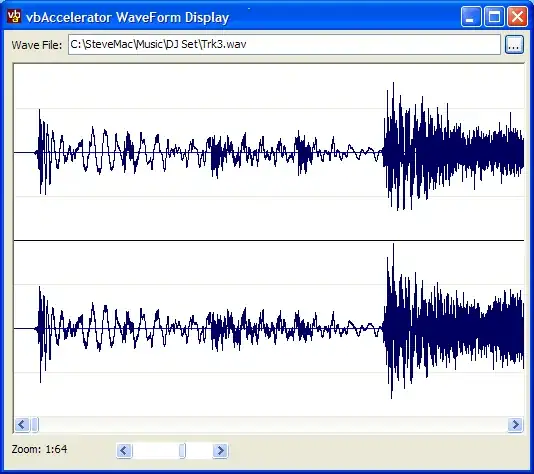Viewport: 534px width, 474px height.
Task: Click the waveform scrollbar left arrow
Action: click(x=22, y=425)
